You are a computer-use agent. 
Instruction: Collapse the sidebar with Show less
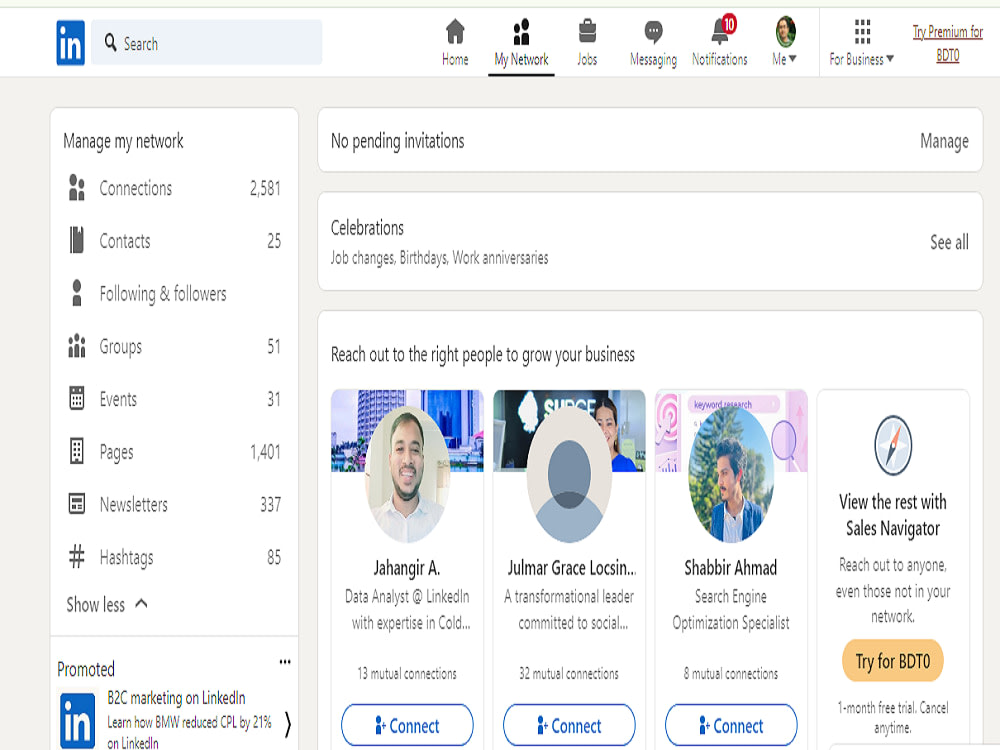coord(105,604)
